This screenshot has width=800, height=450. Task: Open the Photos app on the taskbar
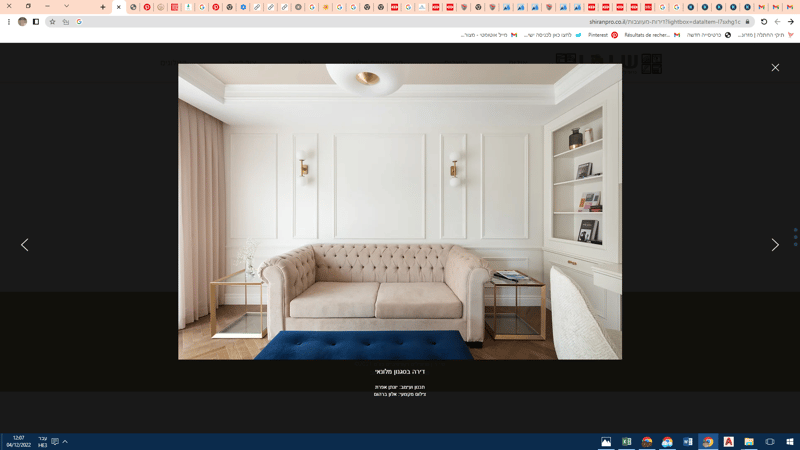coord(606,442)
